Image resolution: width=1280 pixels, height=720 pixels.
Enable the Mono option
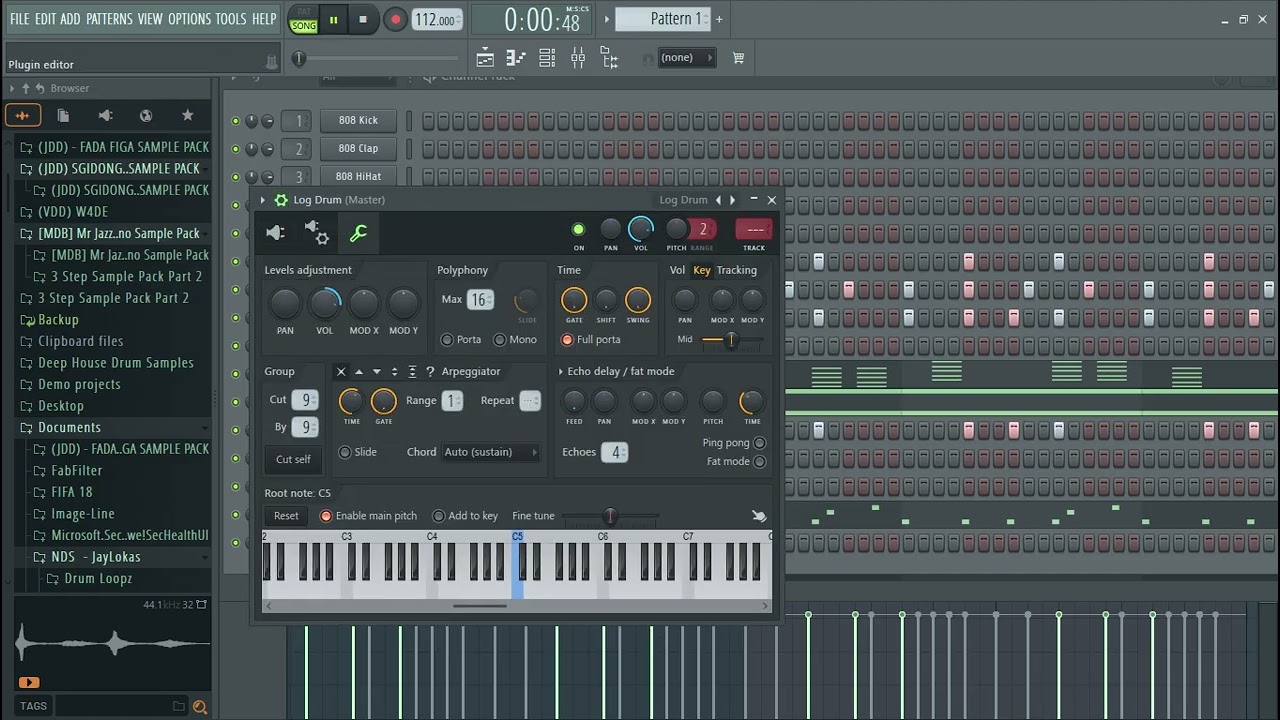(x=499, y=340)
